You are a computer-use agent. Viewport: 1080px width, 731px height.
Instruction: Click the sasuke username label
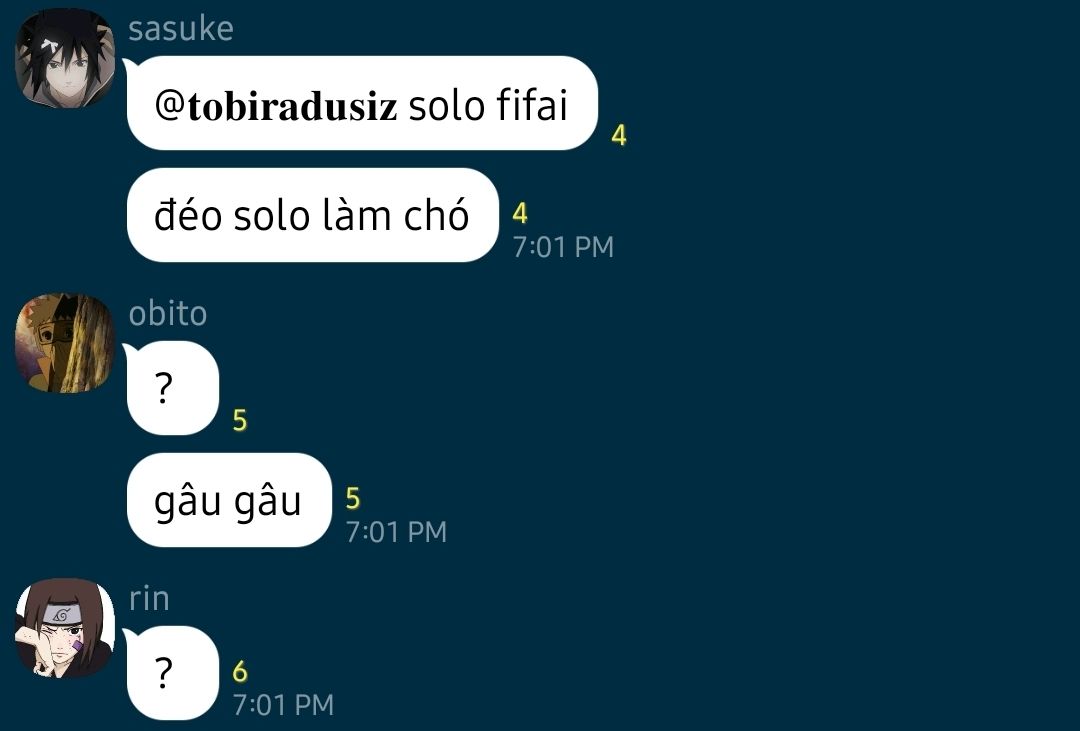(x=181, y=29)
